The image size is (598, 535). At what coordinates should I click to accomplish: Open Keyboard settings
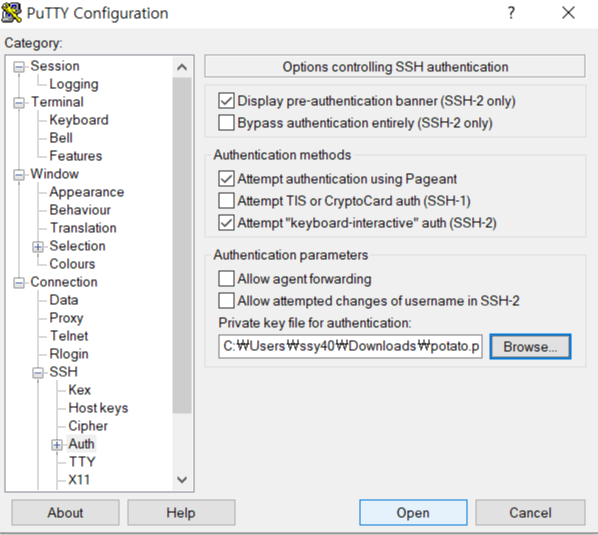(x=79, y=120)
